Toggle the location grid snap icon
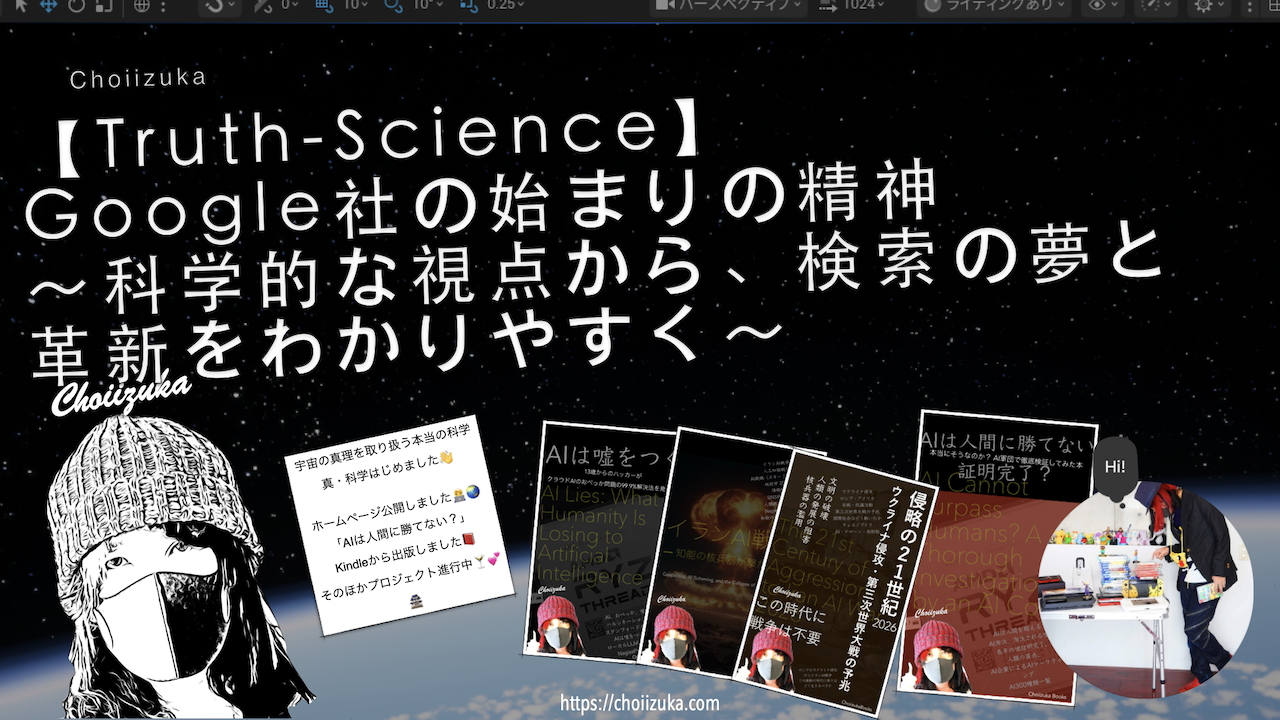This screenshot has height=720, width=1280. 323,5
